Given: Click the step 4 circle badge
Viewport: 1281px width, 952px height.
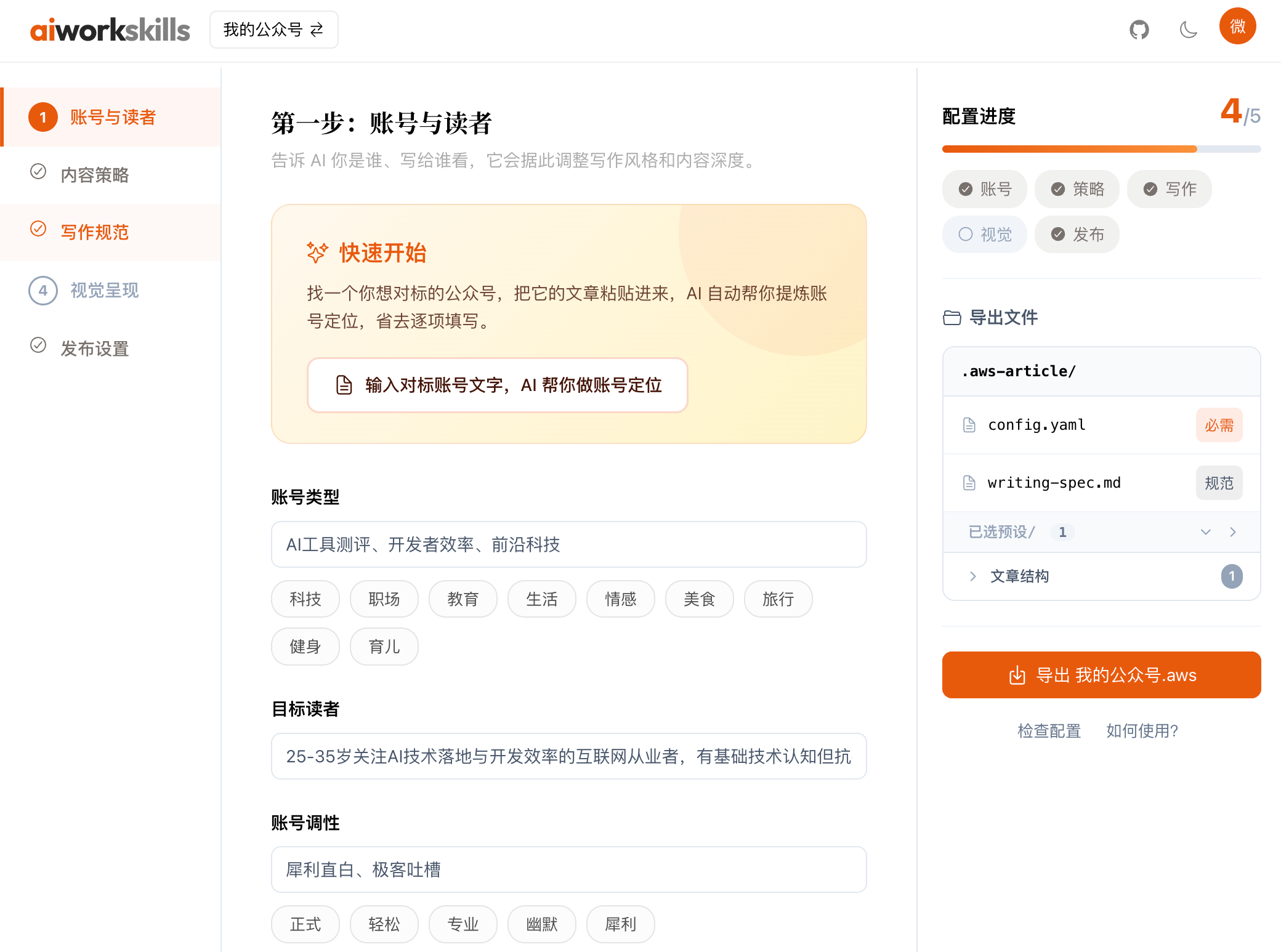Looking at the screenshot, I should point(43,291).
